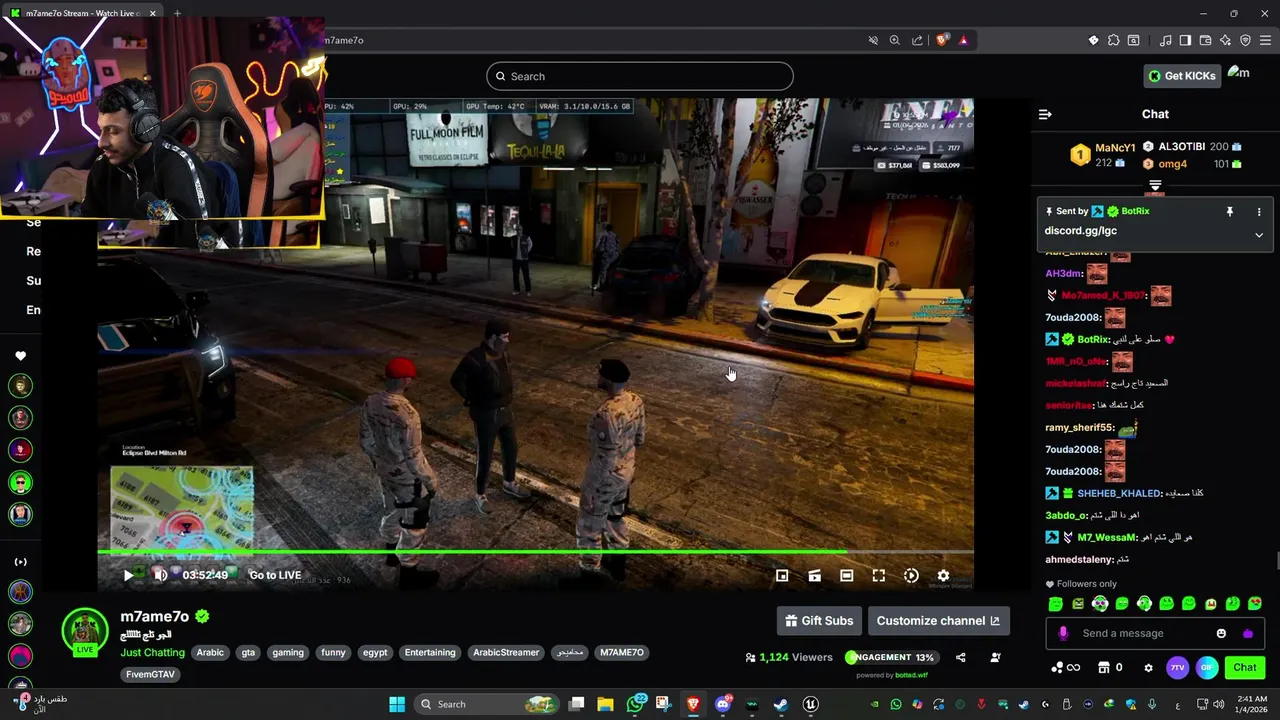Toggle the Brave sidebar panel icon
The height and width of the screenshot is (720, 1280).
pos(1185,40)
